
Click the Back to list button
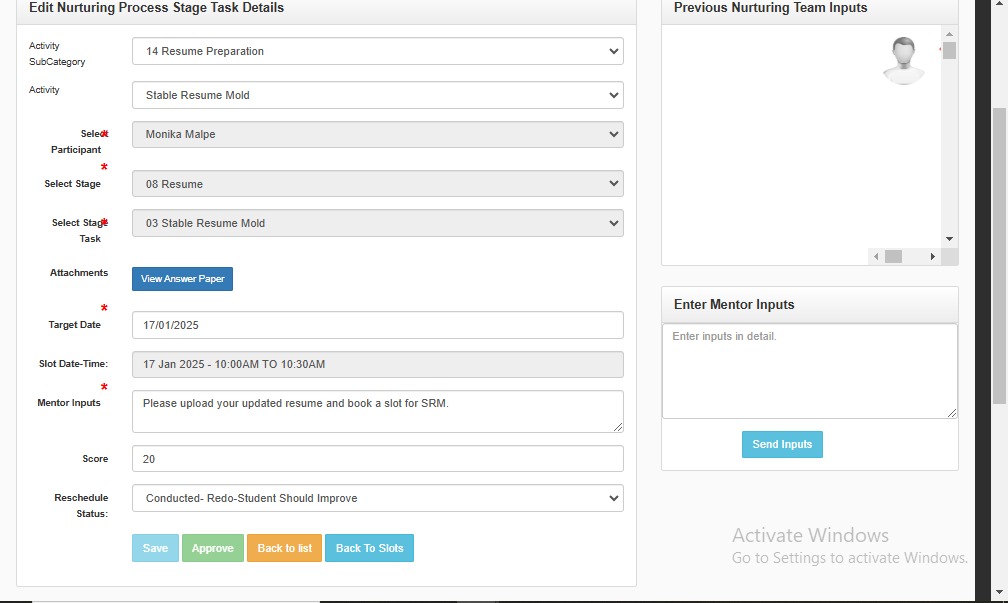coord(284,548)
